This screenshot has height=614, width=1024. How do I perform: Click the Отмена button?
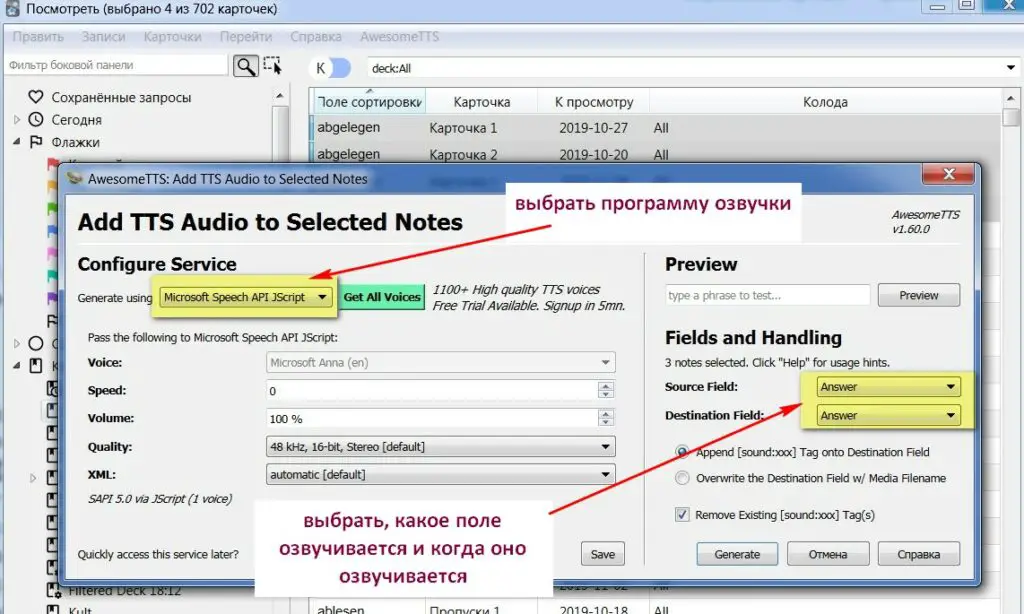click(827, 554)
